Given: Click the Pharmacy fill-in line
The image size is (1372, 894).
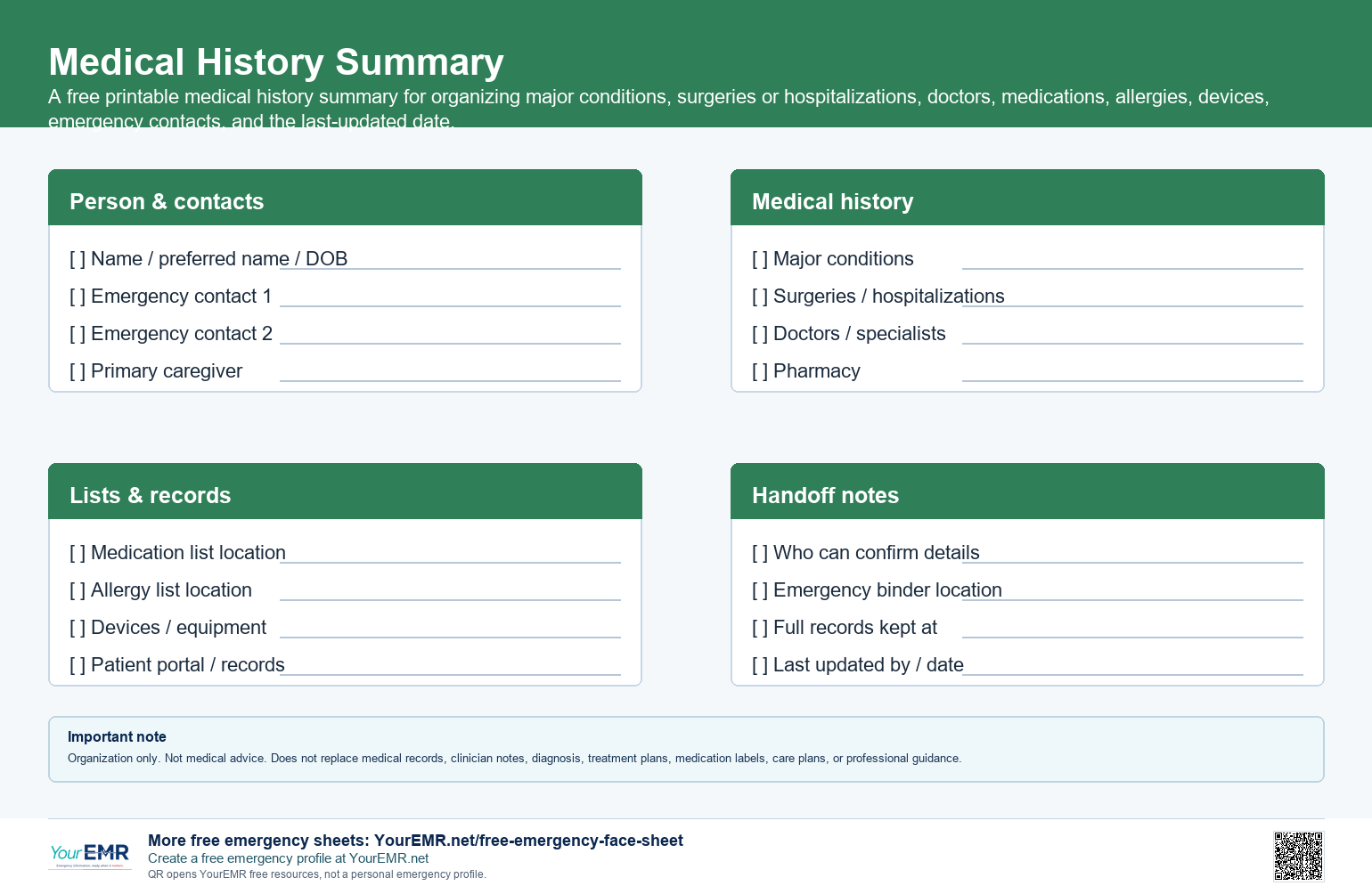Looking at the screenshot, I should [1132, 380].
